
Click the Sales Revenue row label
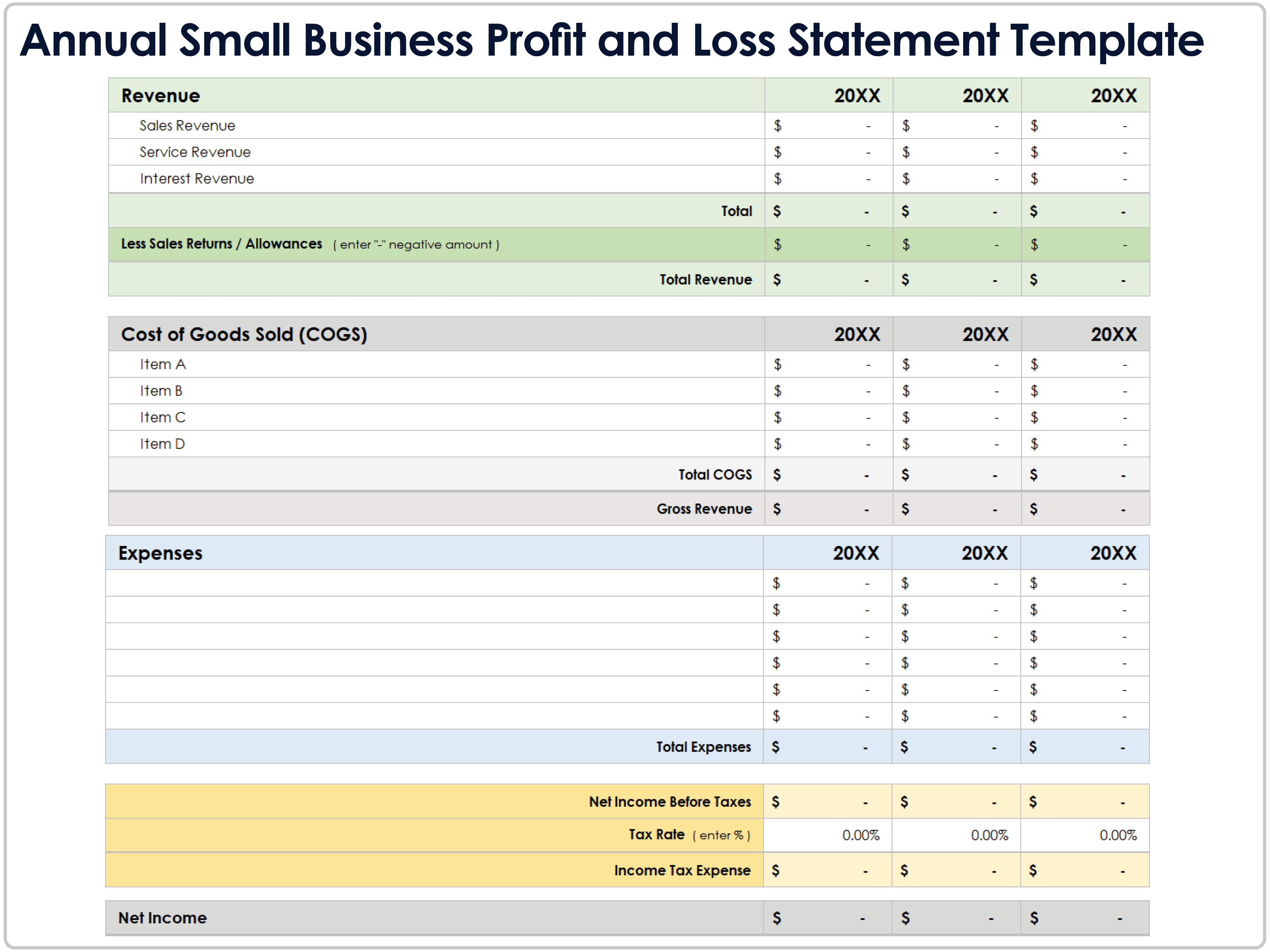(187, 126)
